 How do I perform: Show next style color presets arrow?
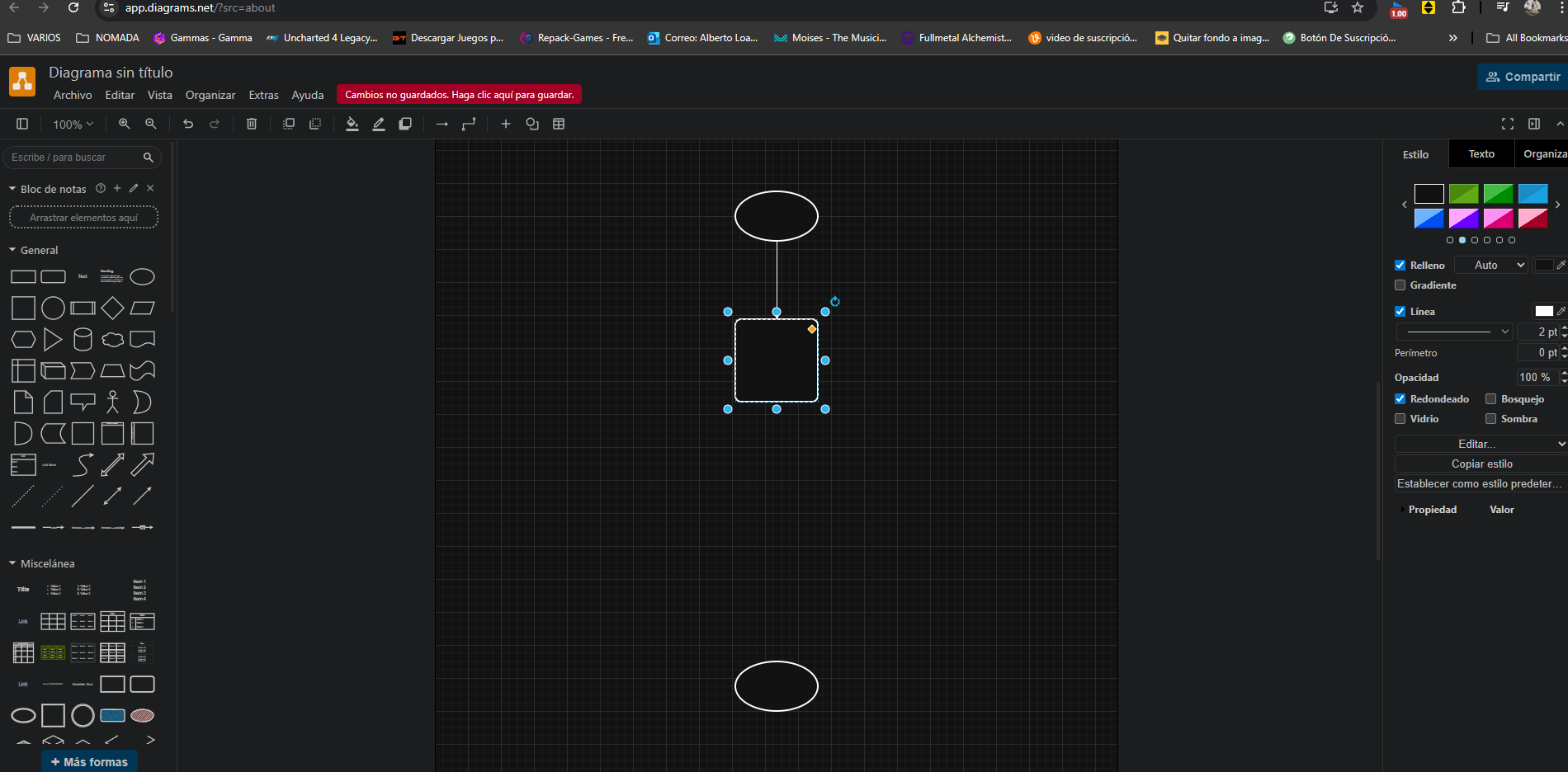(x=1557, y=205)
